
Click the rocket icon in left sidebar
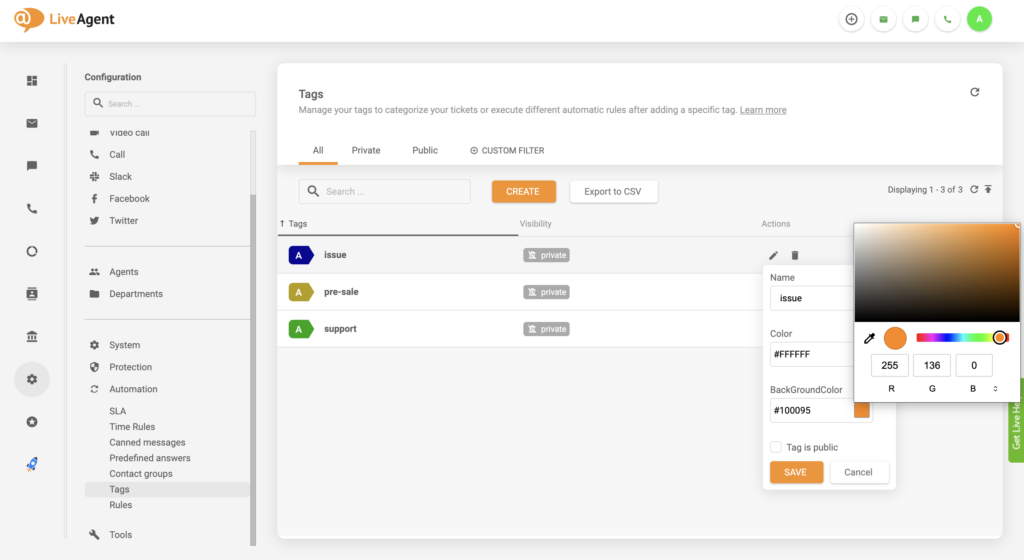coord(32,464)
